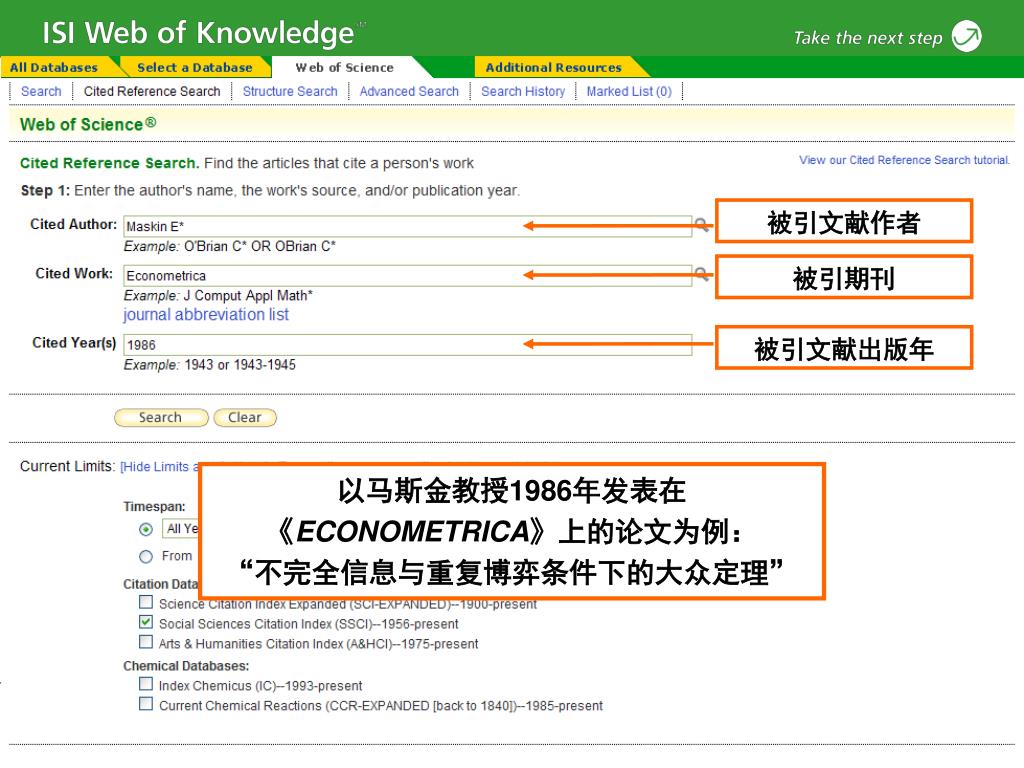The height and width of the screenshot is (768, 1024).
Task: Open the Select a Database tab
Action: coord(195,67)
